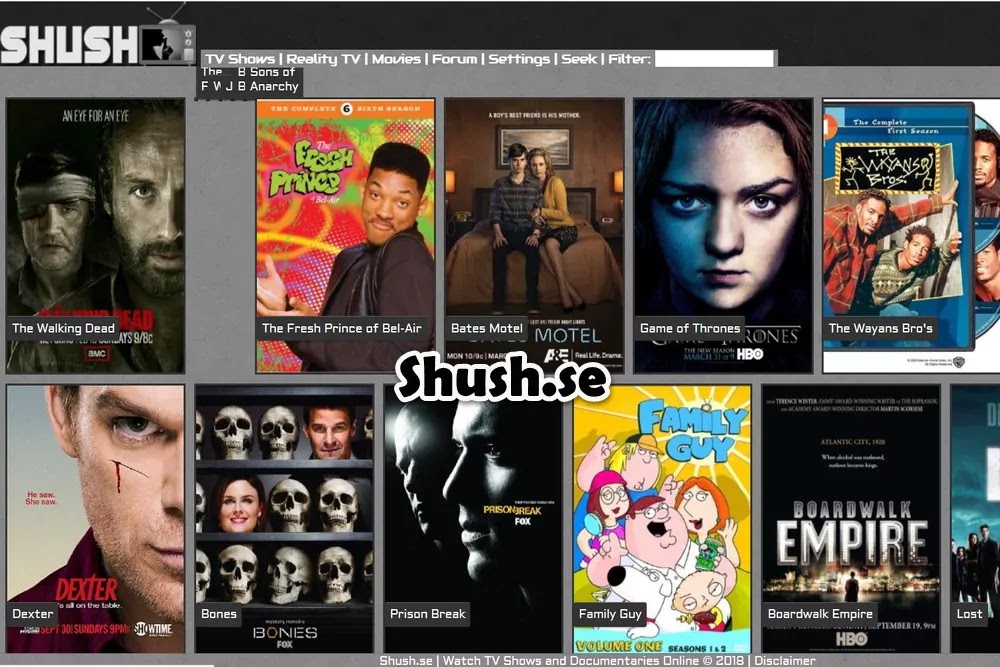Image resolution: width=1000 pixels, height=667 pixels.
Task: Click the Seek link
Action: [x=579, y=59]
